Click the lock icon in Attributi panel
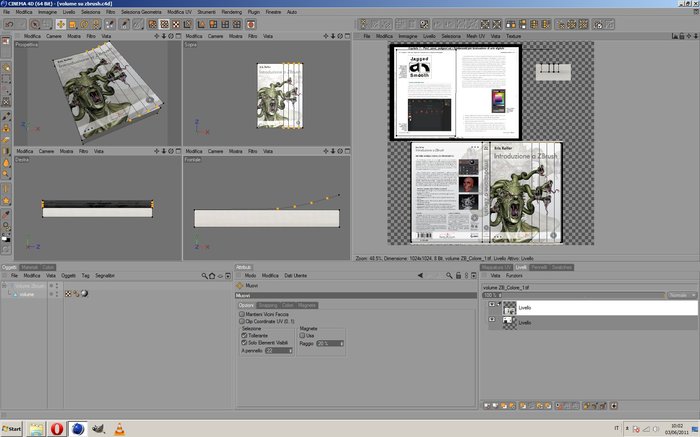This screenshot has width=700, height=437. 458,275
